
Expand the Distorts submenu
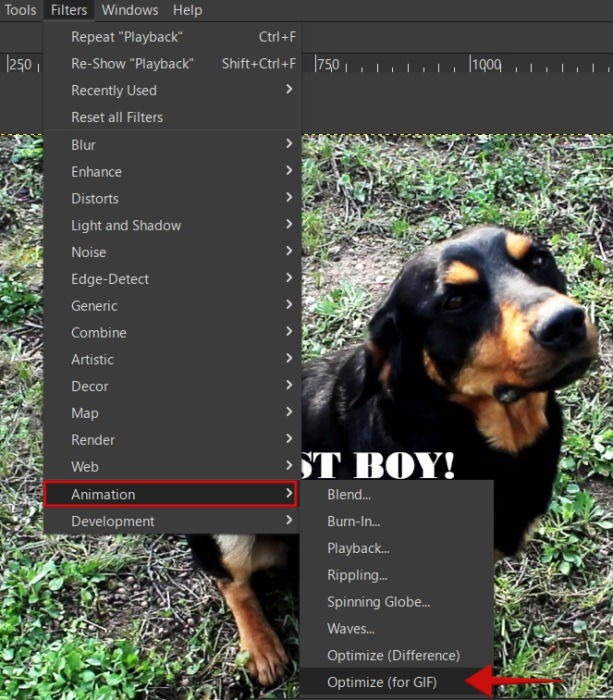(95, 199)
